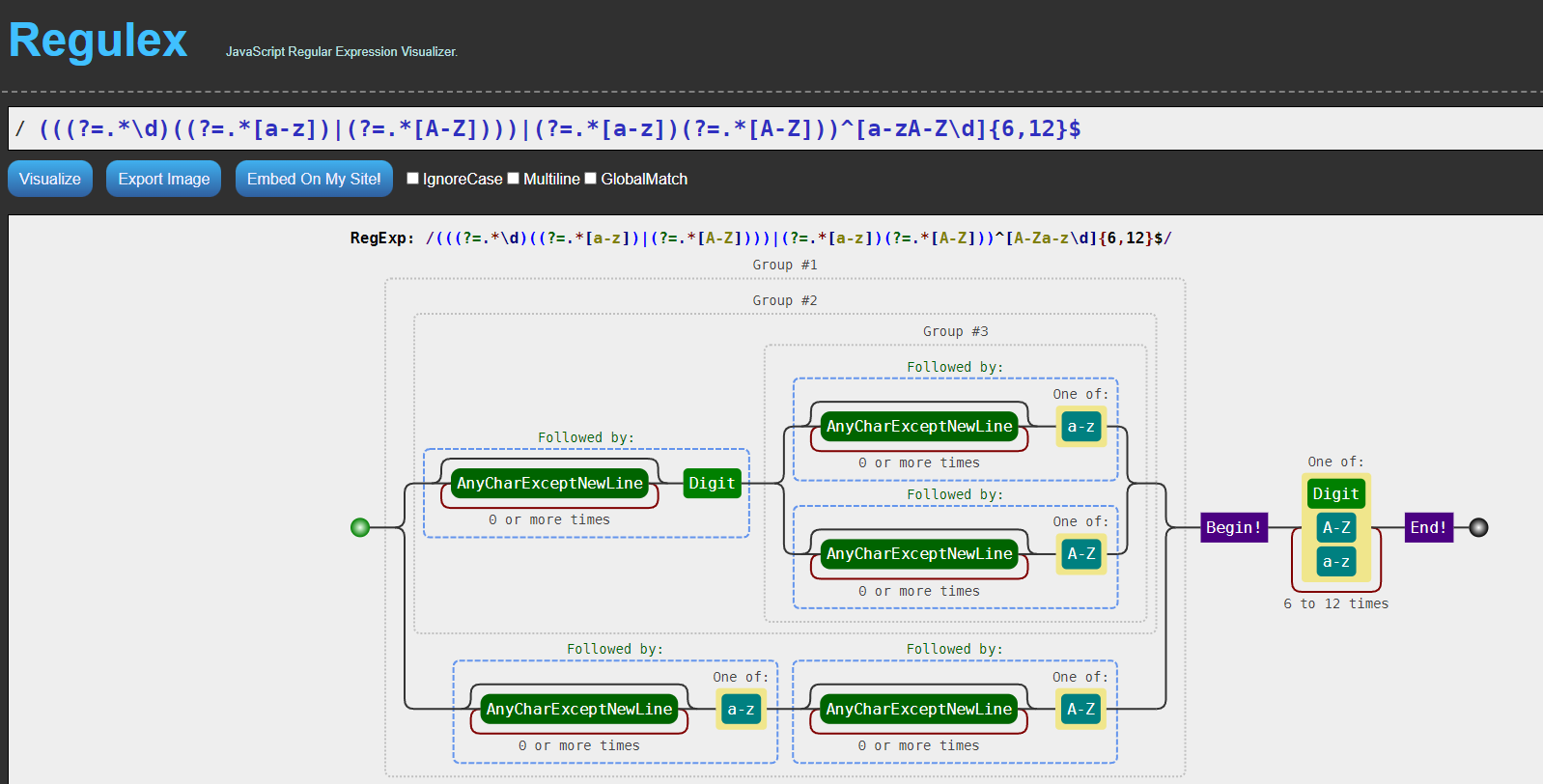Click Embed On My Site button
Viewport: 1543px width, 784px height.
pos(314,179)
